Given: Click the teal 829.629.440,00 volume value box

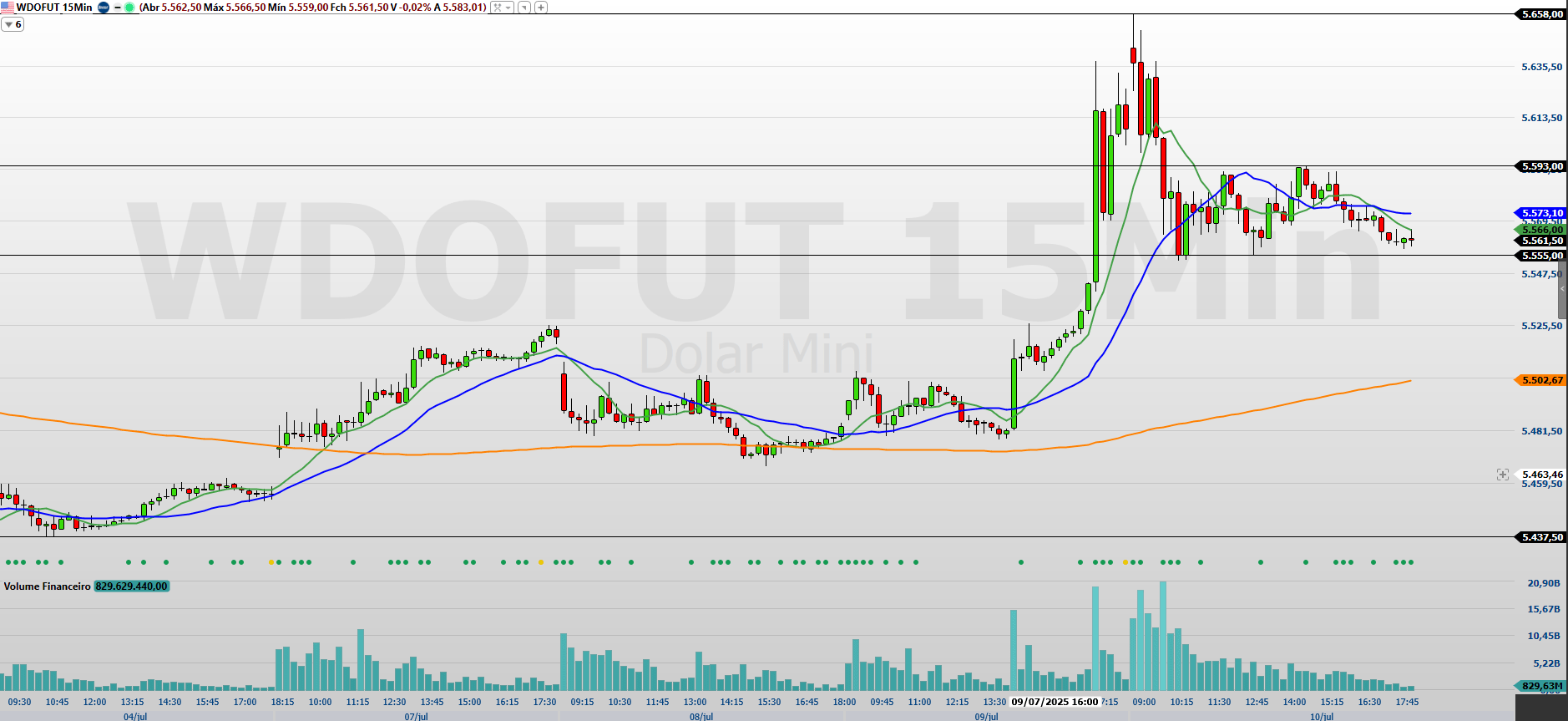Looking at the screenshot, I should pyautogui.click(x=132, y=586).
